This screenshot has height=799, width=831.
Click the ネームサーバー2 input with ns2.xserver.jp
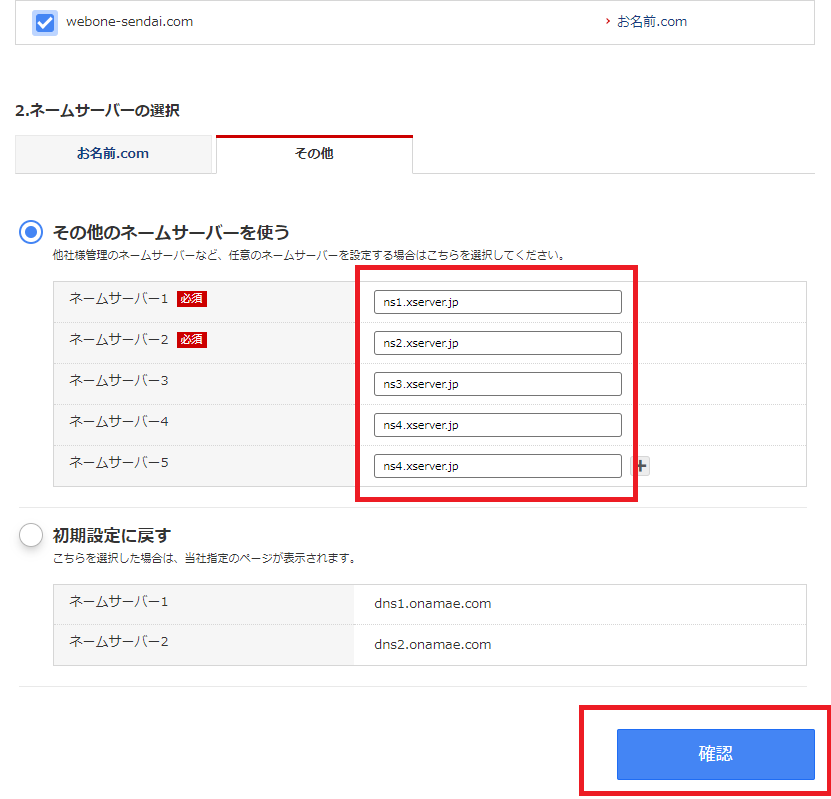pyautogui.click(x=497, y=343)
